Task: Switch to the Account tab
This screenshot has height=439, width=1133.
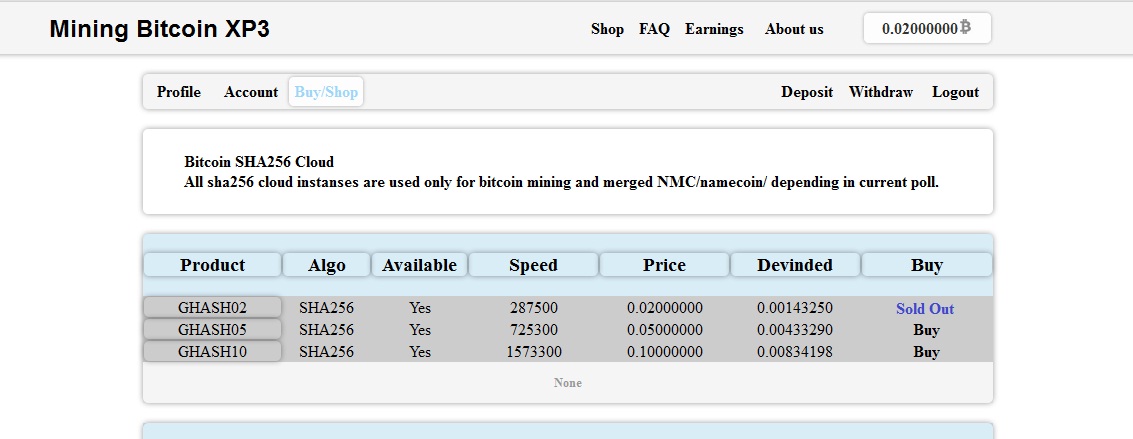Action: (x=251, y=92)
